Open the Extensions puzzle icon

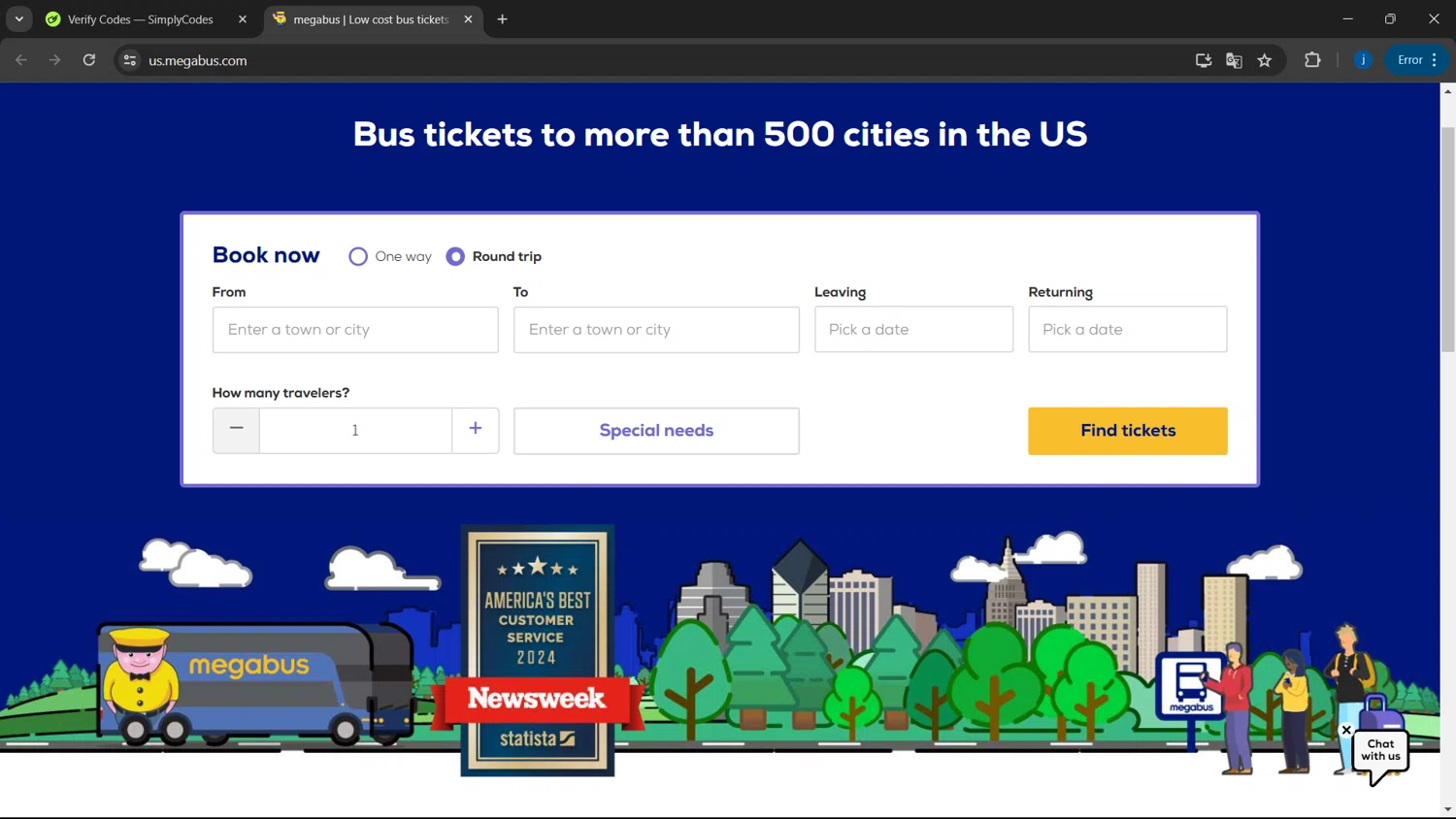(x=1312, y=60)
